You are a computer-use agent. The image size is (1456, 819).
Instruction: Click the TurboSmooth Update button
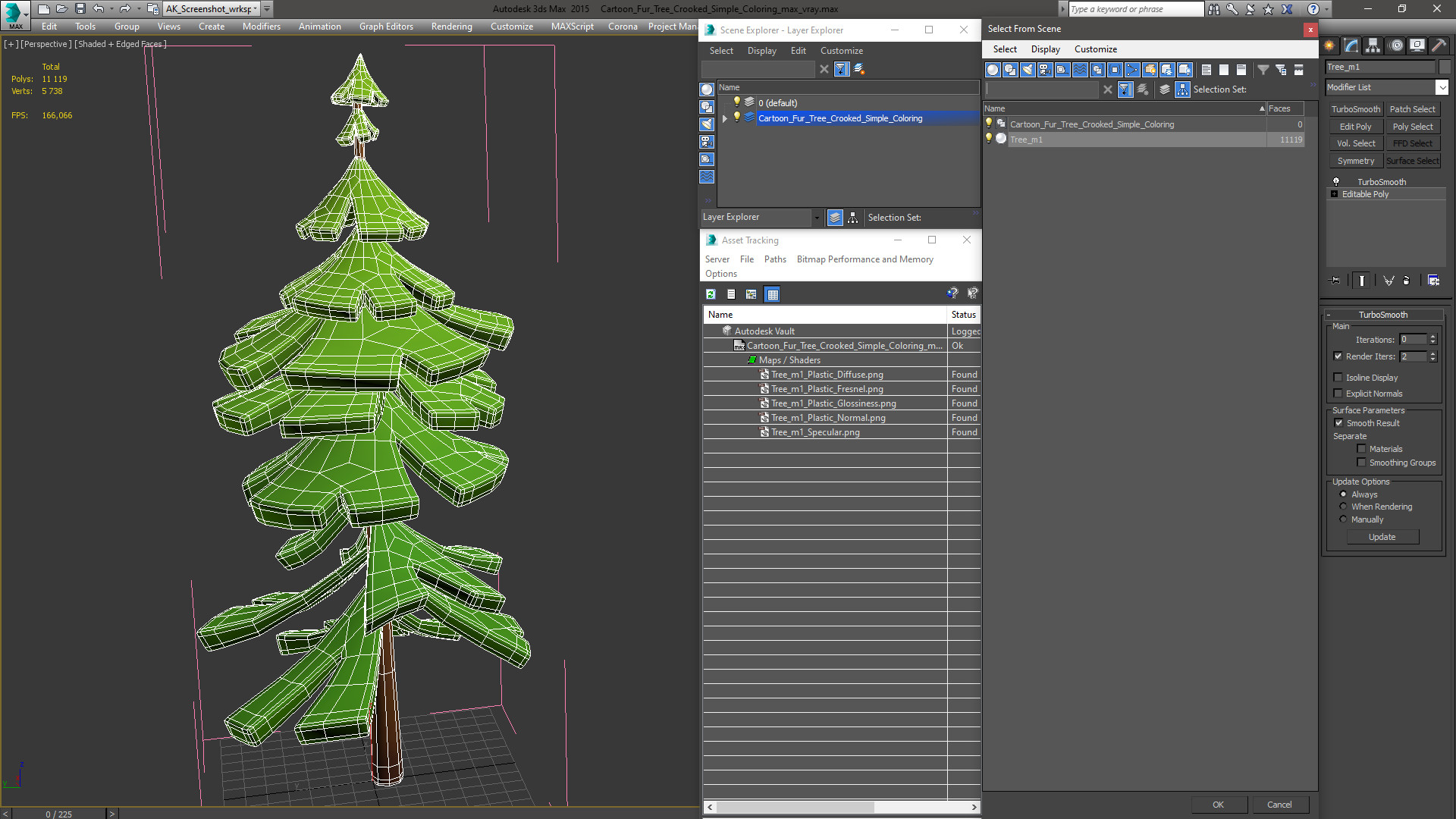tap(1382, 537)
